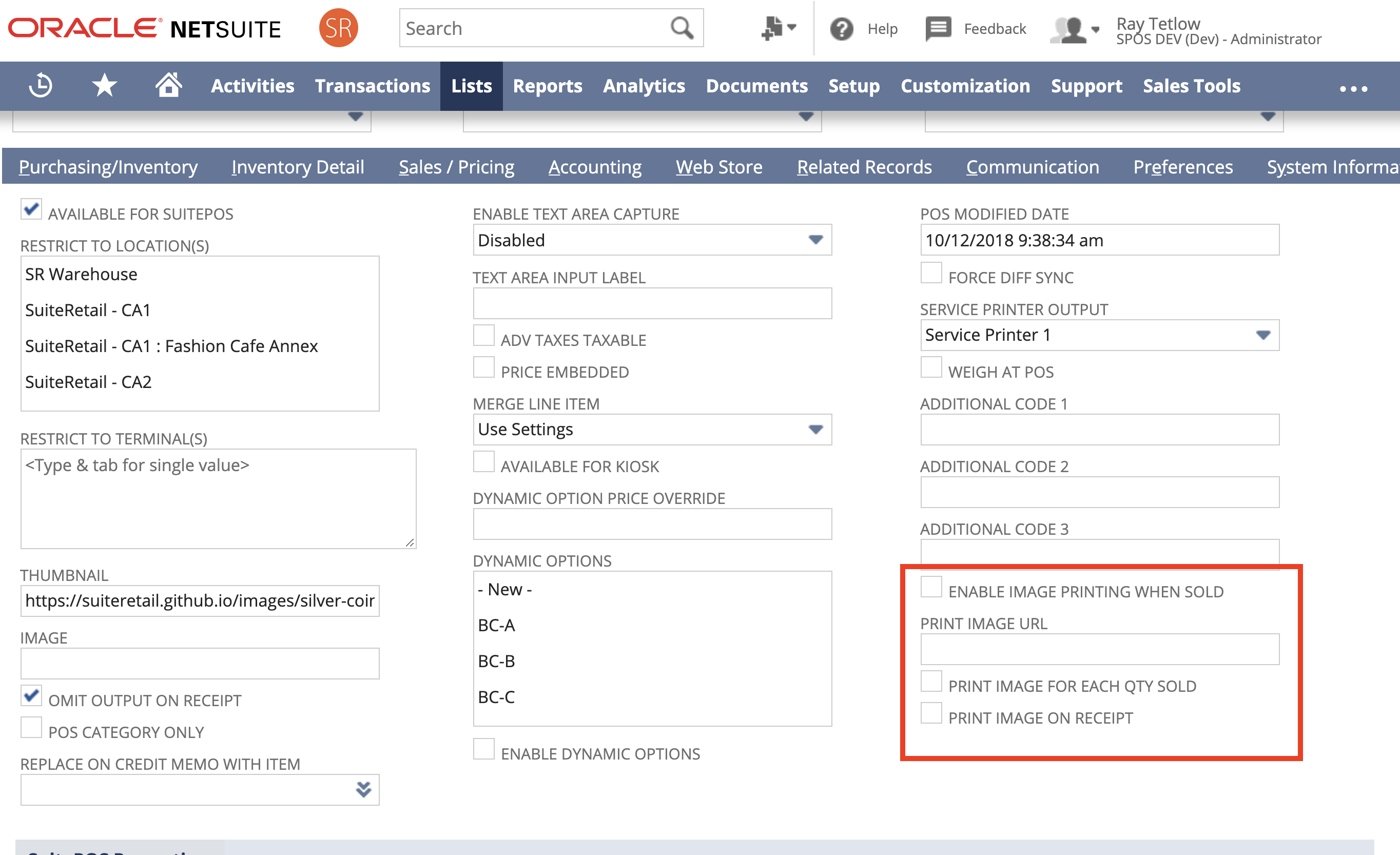Open the Recent Records history icon
Image resolution: width=1400 pixels, height=855 pixels.
(41, 86)
